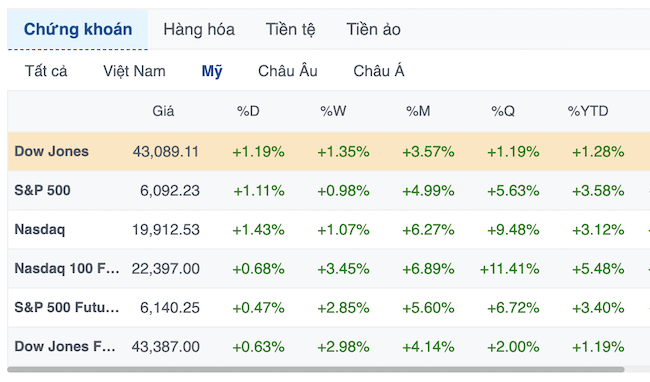Click the Giá column header
The height and width of the screenshot is (382, 650).
(x=163, y=111)
